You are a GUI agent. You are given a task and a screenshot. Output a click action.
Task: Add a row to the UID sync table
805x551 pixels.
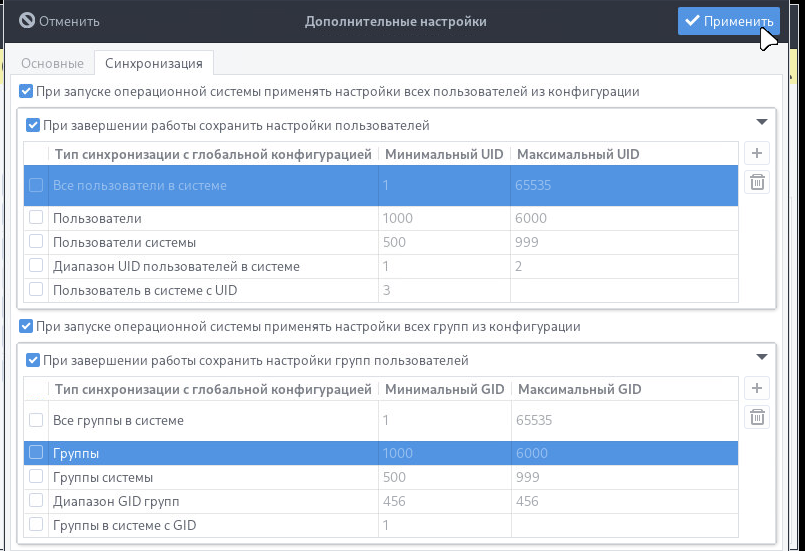(x=757, y=153)
